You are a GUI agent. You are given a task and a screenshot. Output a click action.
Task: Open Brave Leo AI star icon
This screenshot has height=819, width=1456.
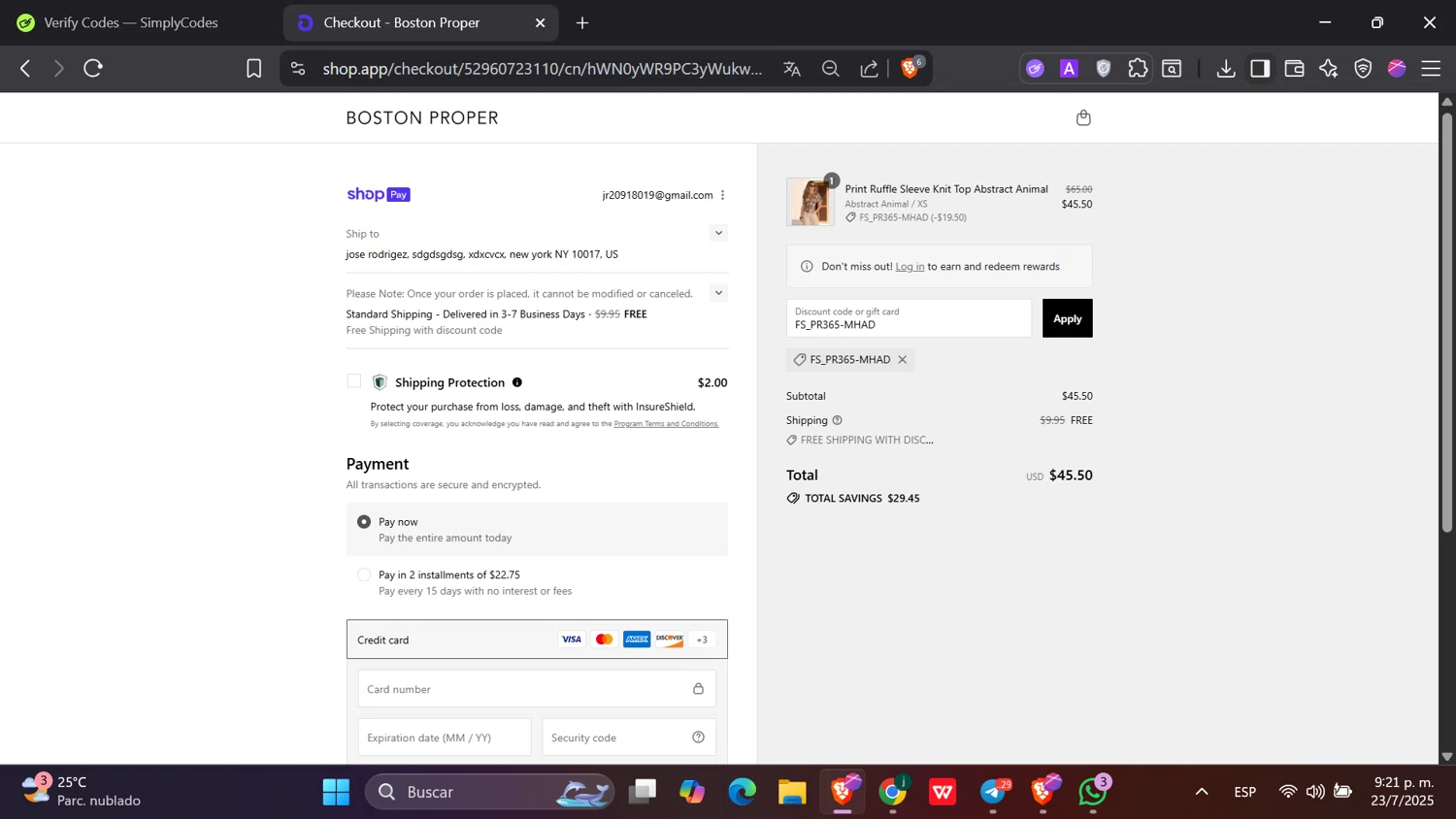click(x=1328, y=69)
